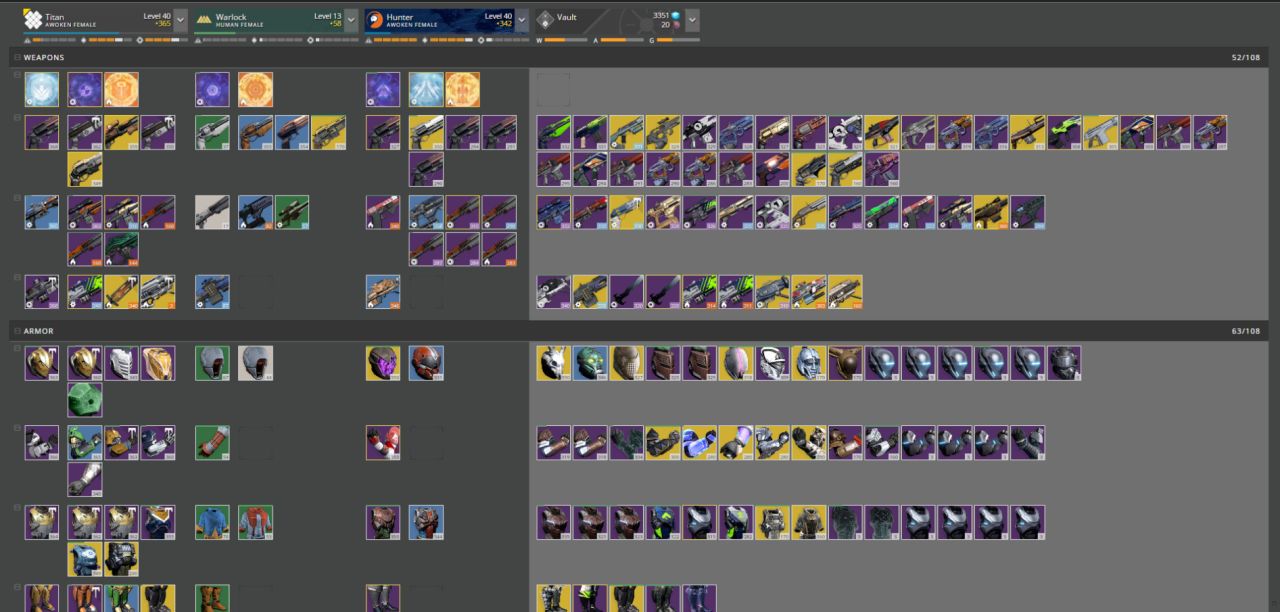This screenshot has height=612, width=1280.
Task: Click Hunter's equipped red gauntlets
Action: 383,443
